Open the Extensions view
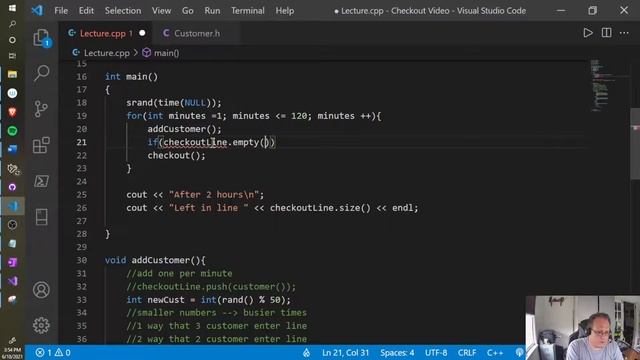 click(41, 145)
